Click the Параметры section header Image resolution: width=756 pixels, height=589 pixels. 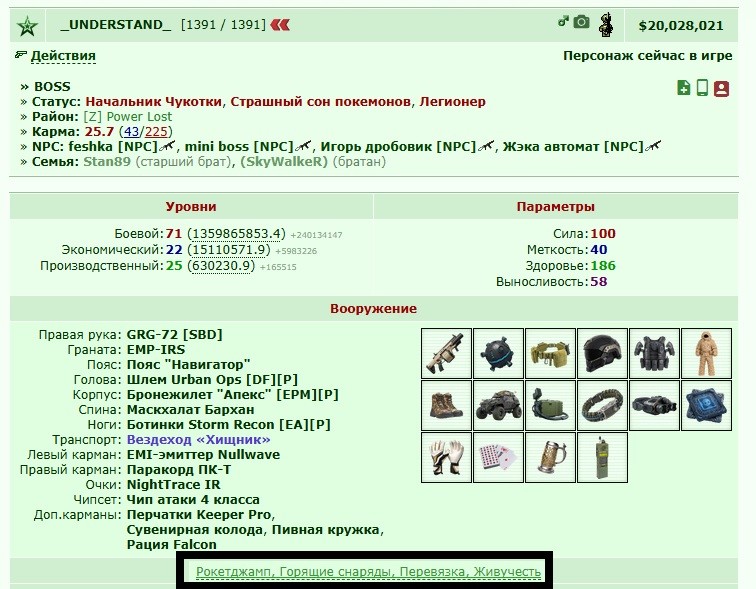555,206
